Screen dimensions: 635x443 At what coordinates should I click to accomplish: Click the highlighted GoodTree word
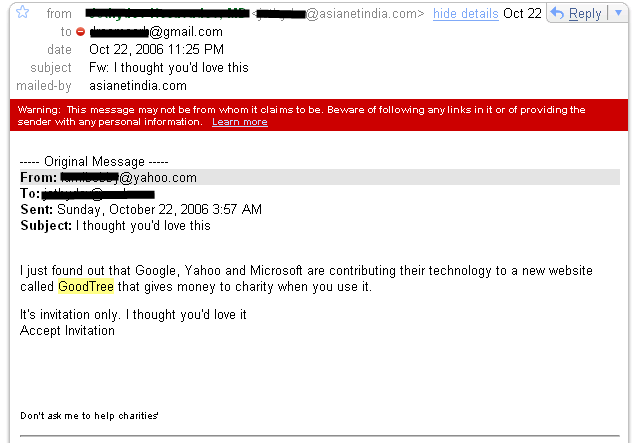click(86, 287)
